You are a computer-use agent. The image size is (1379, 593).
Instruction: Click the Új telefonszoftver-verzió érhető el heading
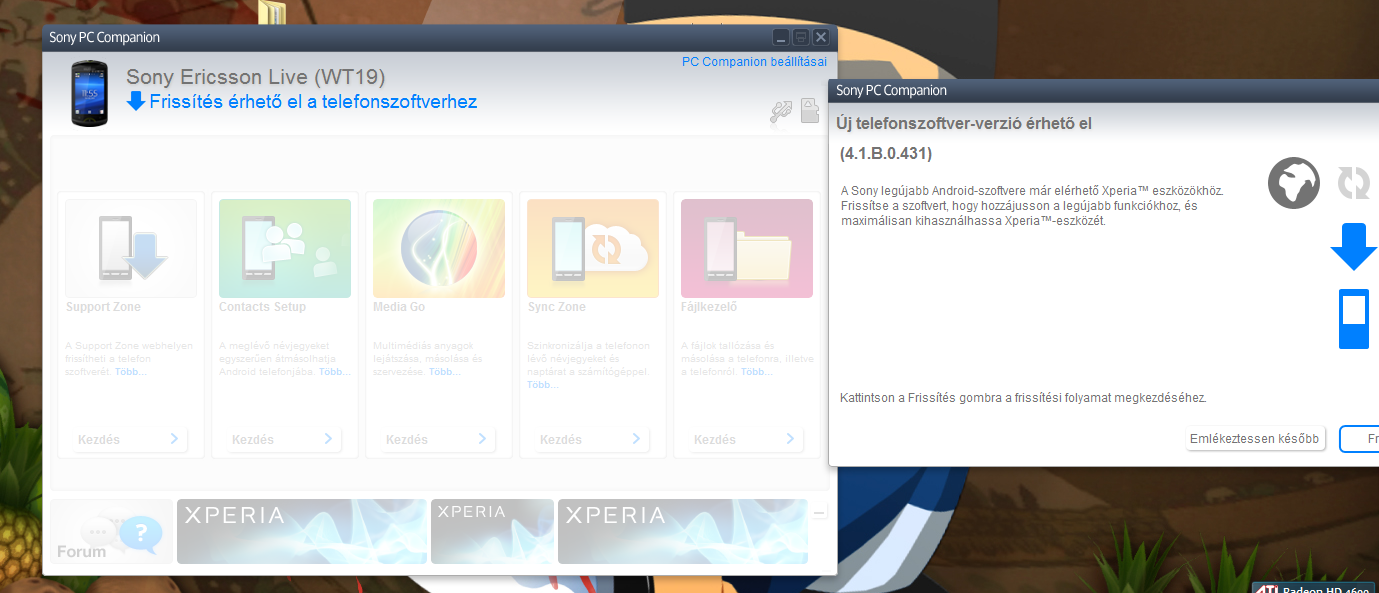964,123
